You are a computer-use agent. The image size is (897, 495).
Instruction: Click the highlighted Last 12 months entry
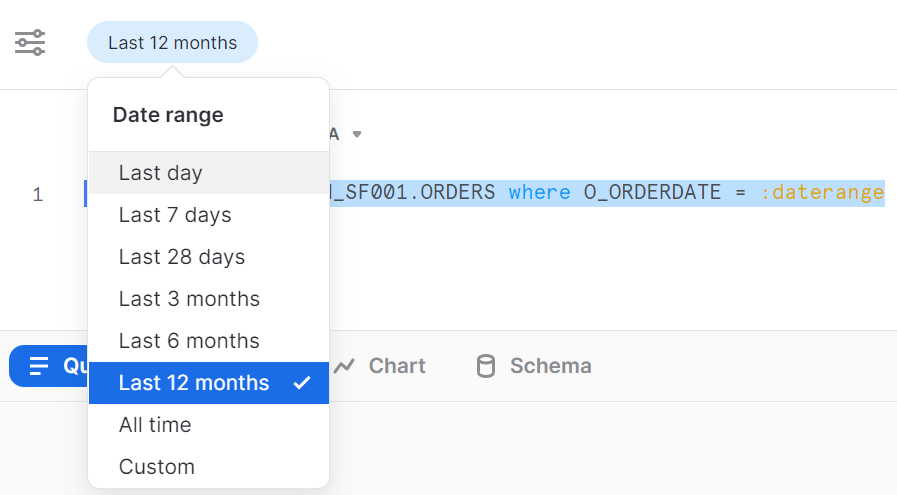(x=194, y=383)
